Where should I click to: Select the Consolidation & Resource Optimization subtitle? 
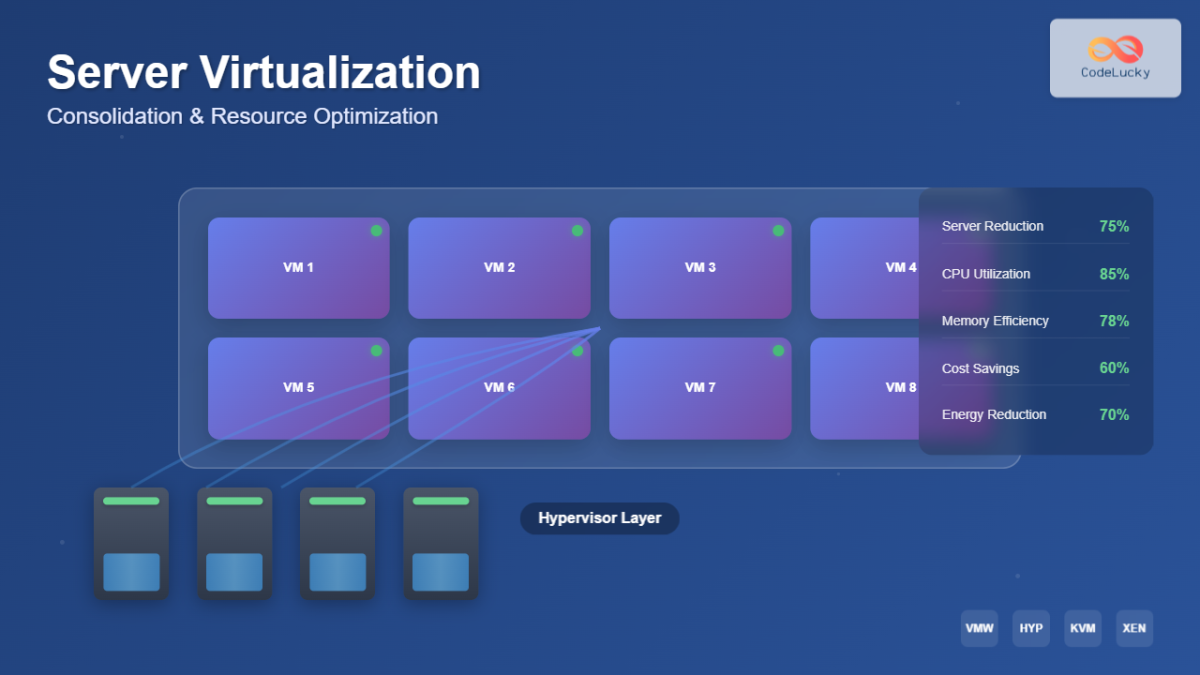(x=242, y=116)
